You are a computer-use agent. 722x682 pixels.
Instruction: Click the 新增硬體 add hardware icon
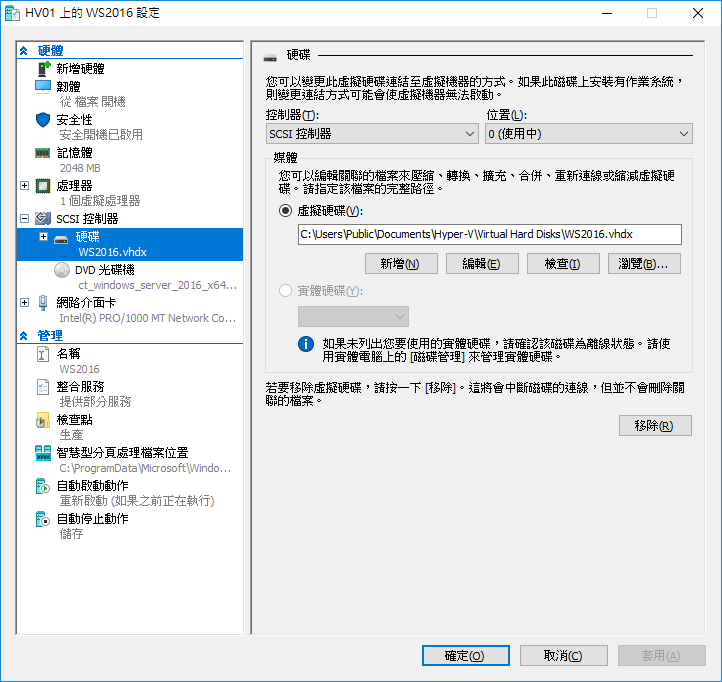tap(43, 69)
